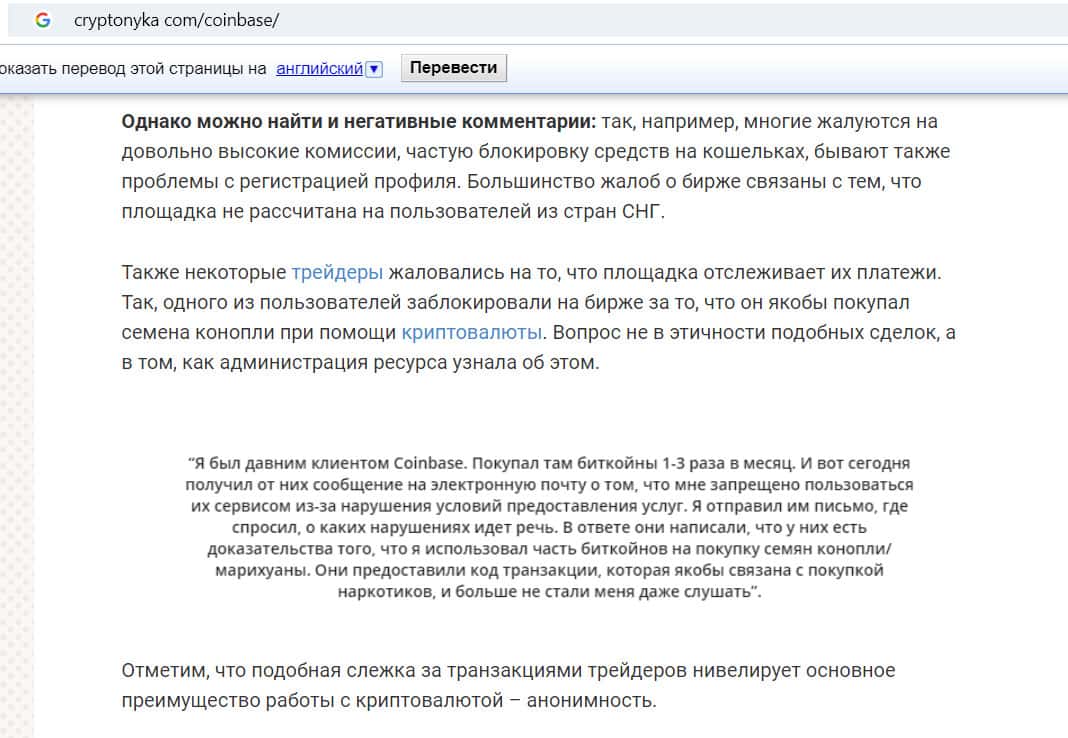Click the quote line ending 'даже слушать'
The width and height of the screenshot is (1068, 738).
click(549, 592)
